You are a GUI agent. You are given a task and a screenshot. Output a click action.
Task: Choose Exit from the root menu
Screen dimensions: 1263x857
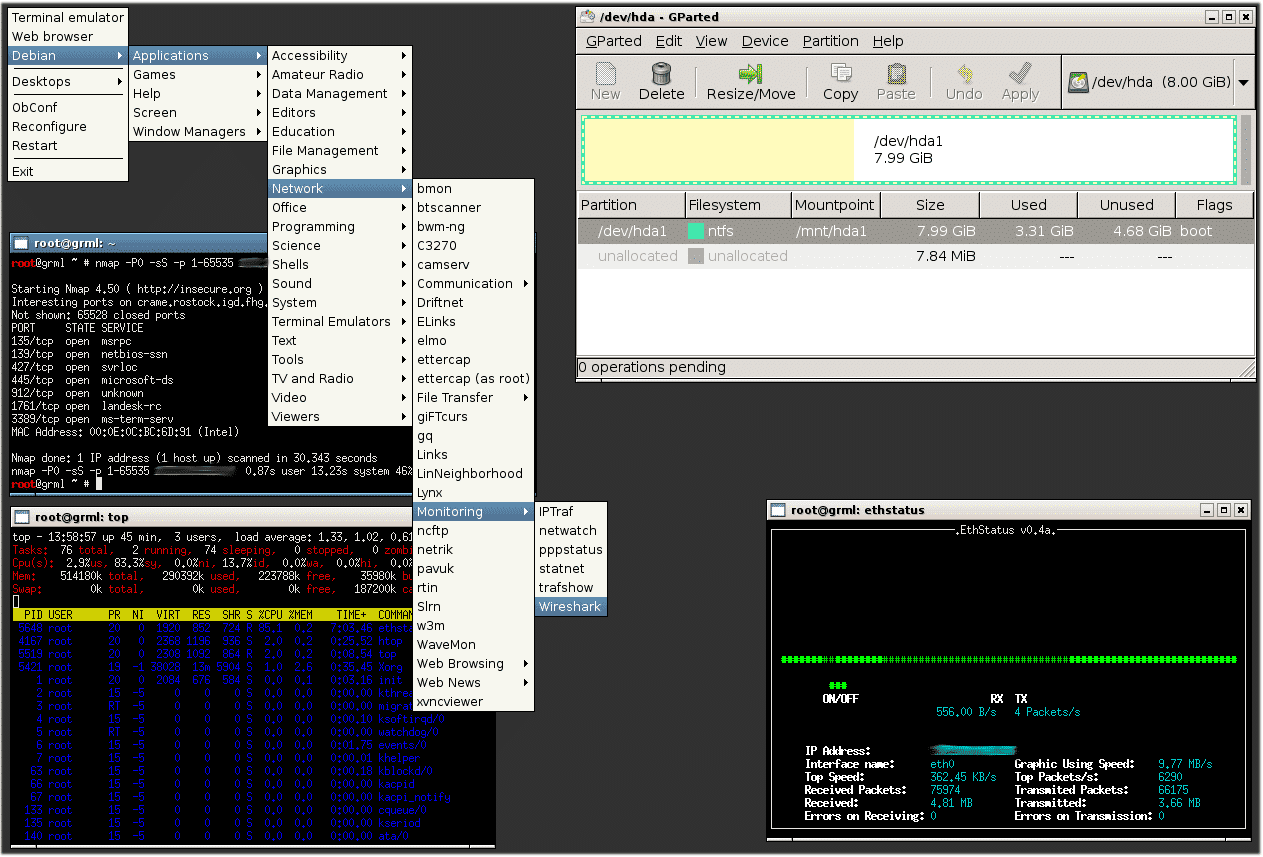68,172
